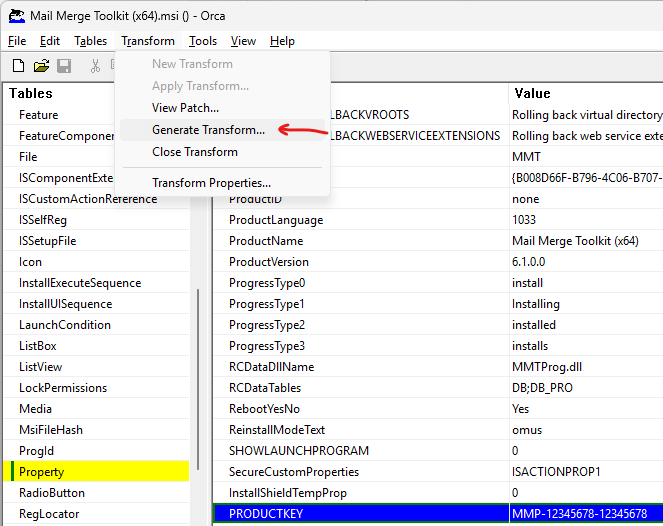This screenshot has height=526, width=663.
Task: Click the ReinstallModeText property cell
Action: [x=361, y=430]
